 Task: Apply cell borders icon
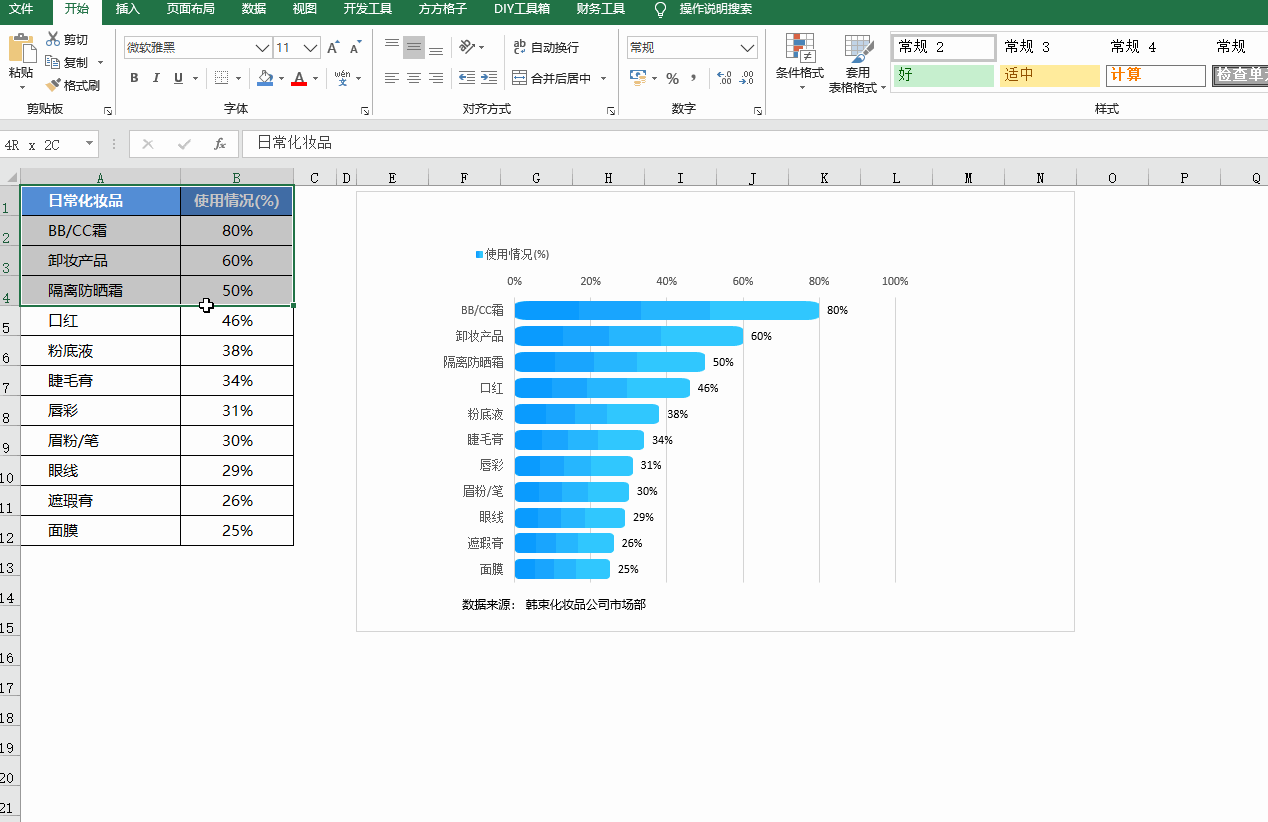(x=222, y=78)
